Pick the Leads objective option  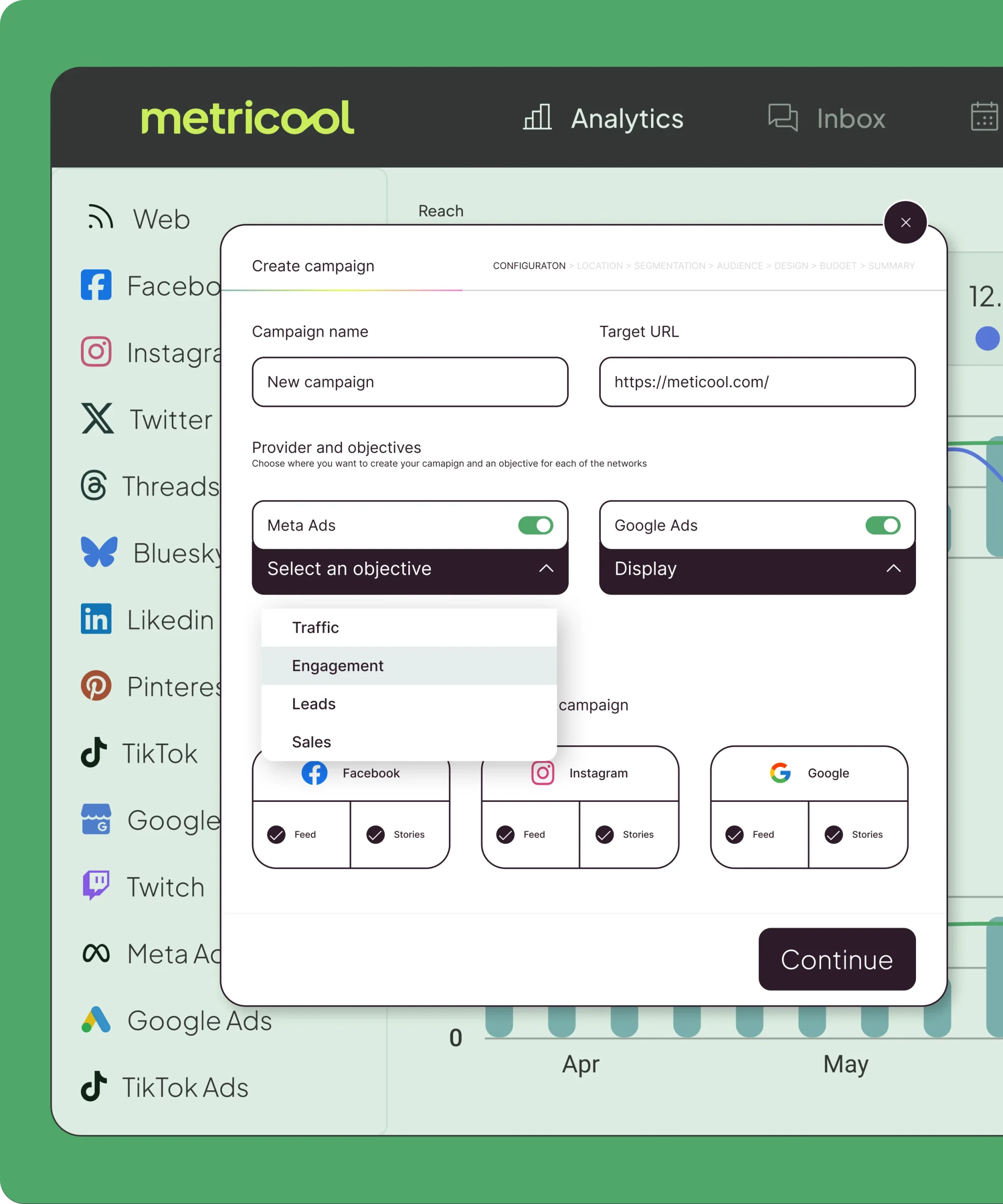pos(314,704)
